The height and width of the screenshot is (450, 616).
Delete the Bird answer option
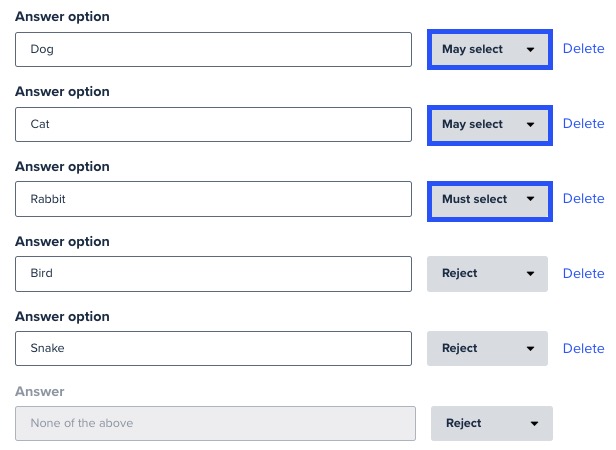583,273
